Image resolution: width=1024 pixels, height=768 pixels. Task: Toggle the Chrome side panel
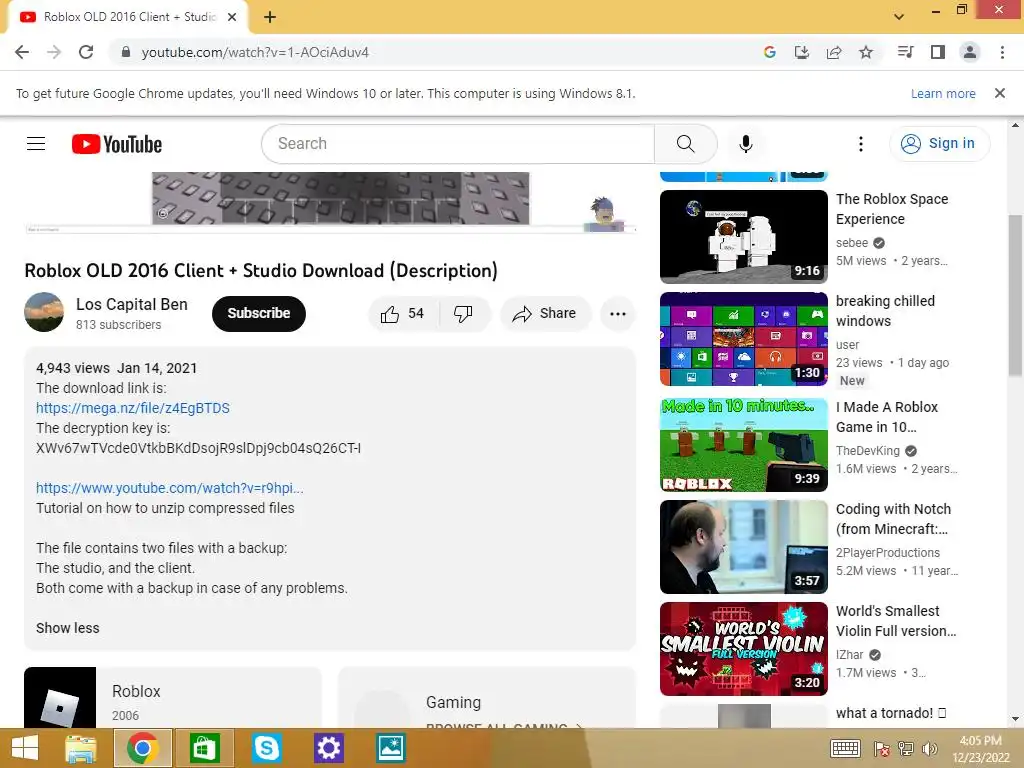pos(938,52)
